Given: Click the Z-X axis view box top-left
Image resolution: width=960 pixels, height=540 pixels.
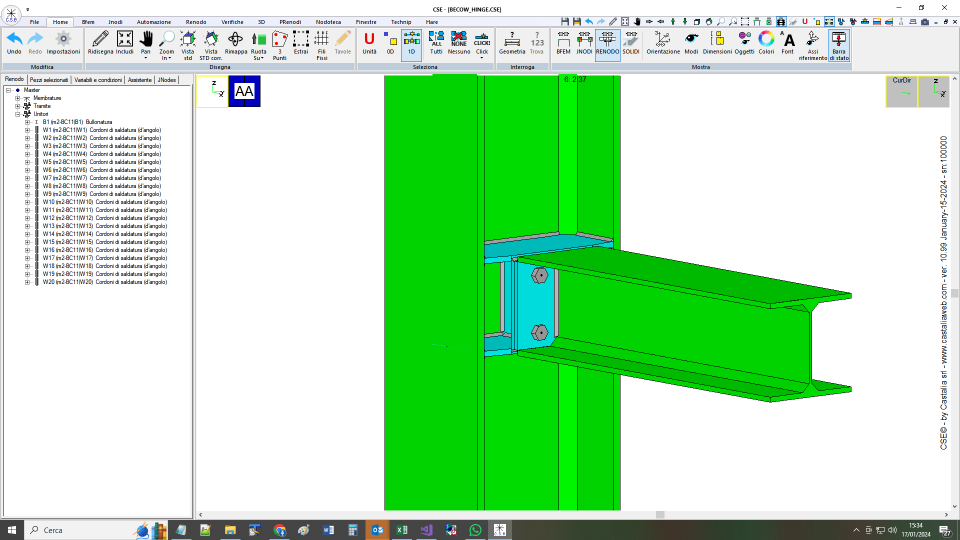Looking at the screenshot, I should (x=212, y=91).
